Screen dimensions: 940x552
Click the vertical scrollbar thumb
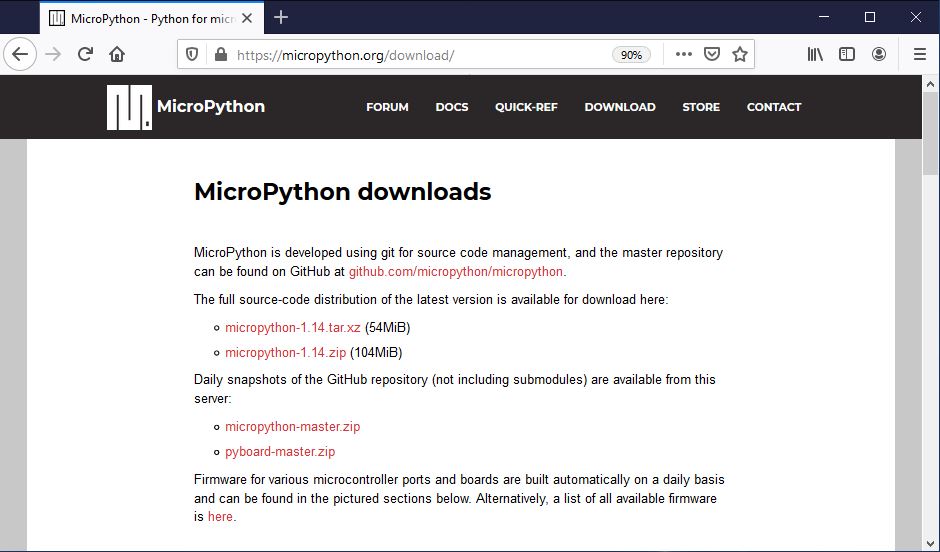point(930,133)
